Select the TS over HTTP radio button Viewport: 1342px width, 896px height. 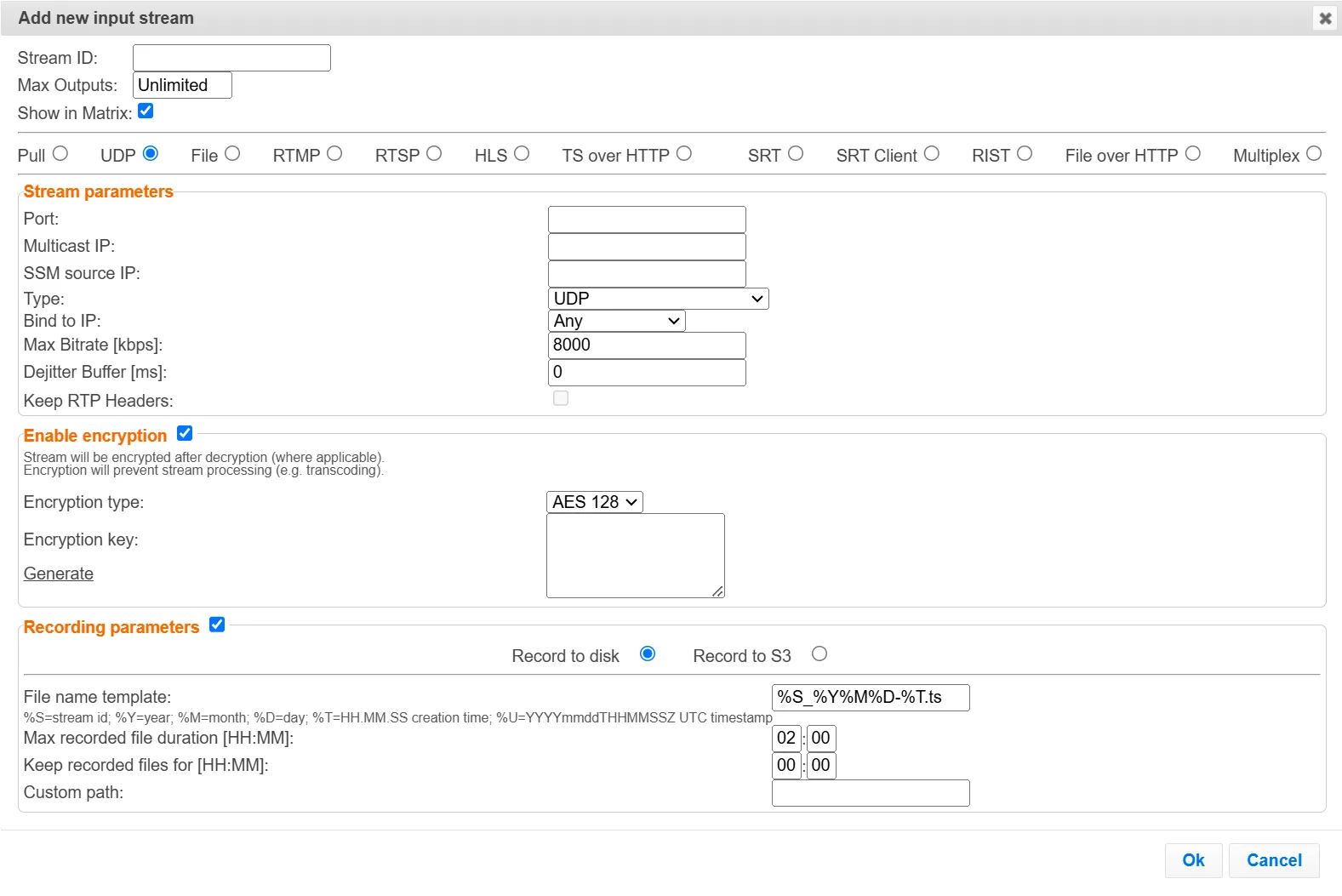pos(684,153)
